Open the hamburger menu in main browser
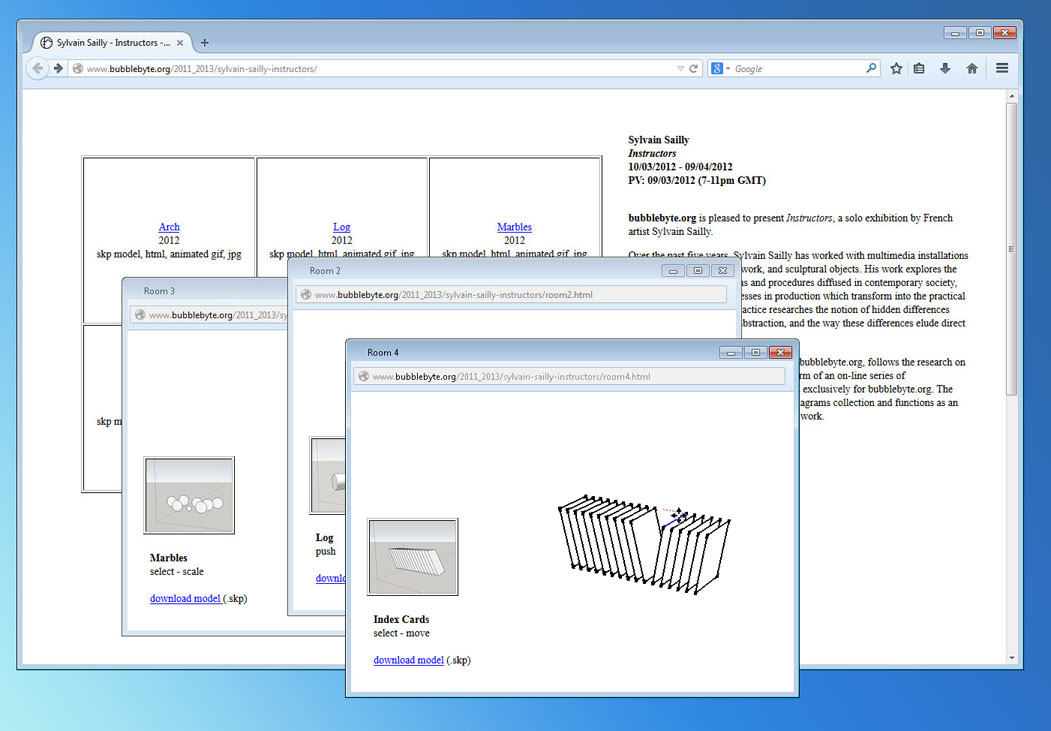 pos(1002,68)
